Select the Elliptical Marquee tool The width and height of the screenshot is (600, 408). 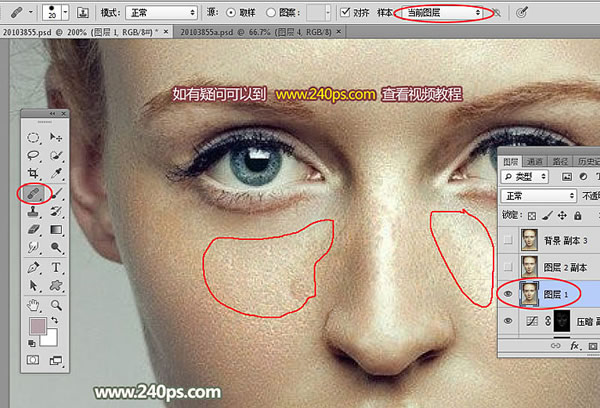click(33, 137)
